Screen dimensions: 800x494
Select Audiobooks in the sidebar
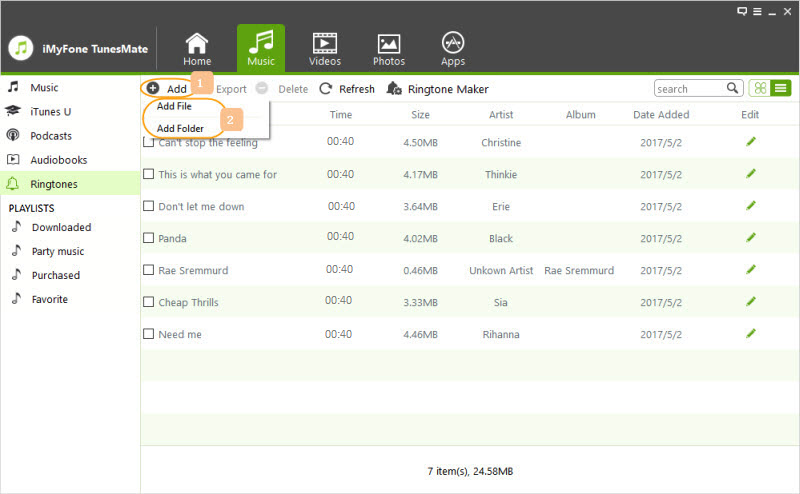point(70,160)
